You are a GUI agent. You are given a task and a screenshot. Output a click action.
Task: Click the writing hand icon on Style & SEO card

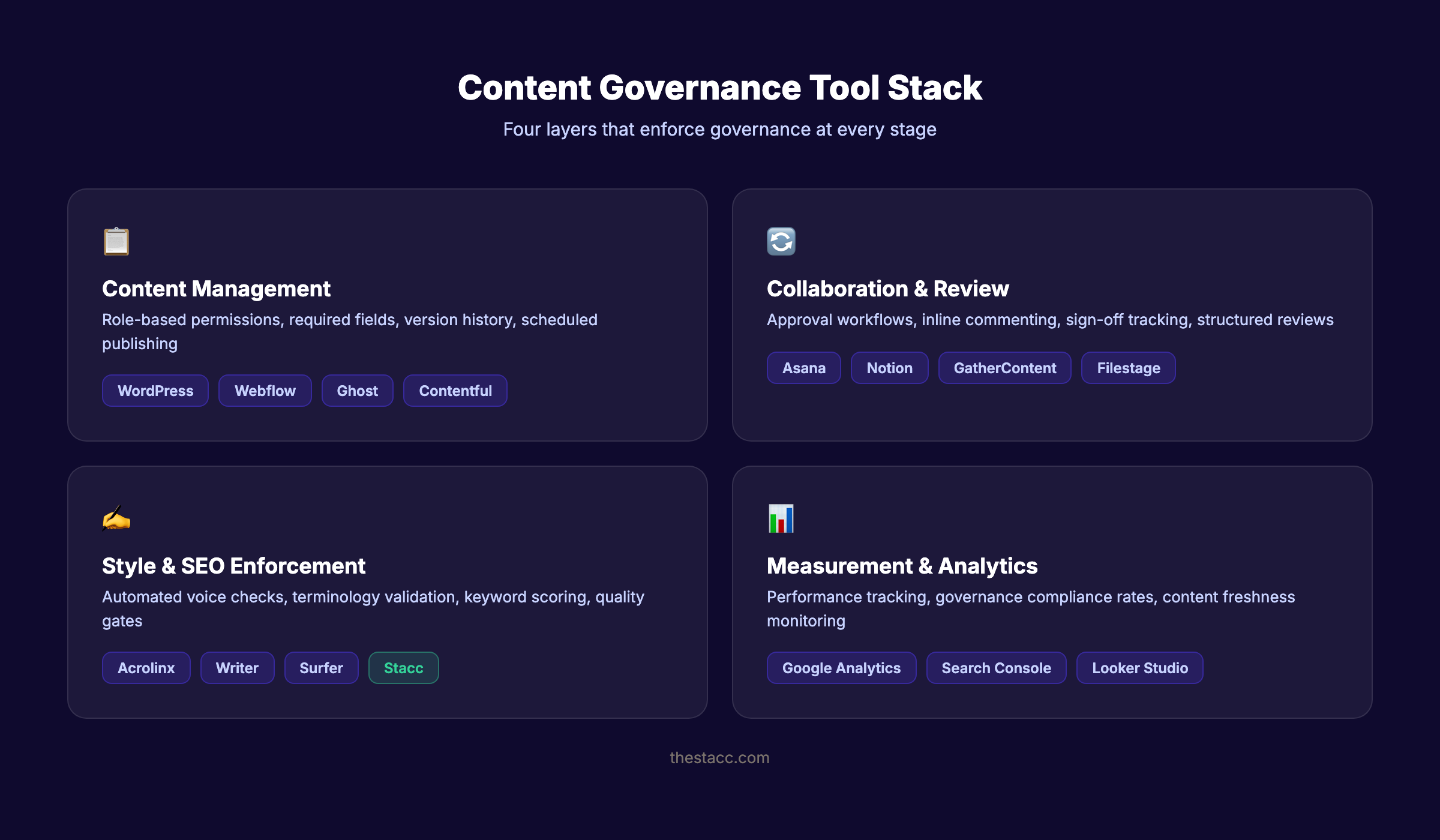click(x=118, y=519)
